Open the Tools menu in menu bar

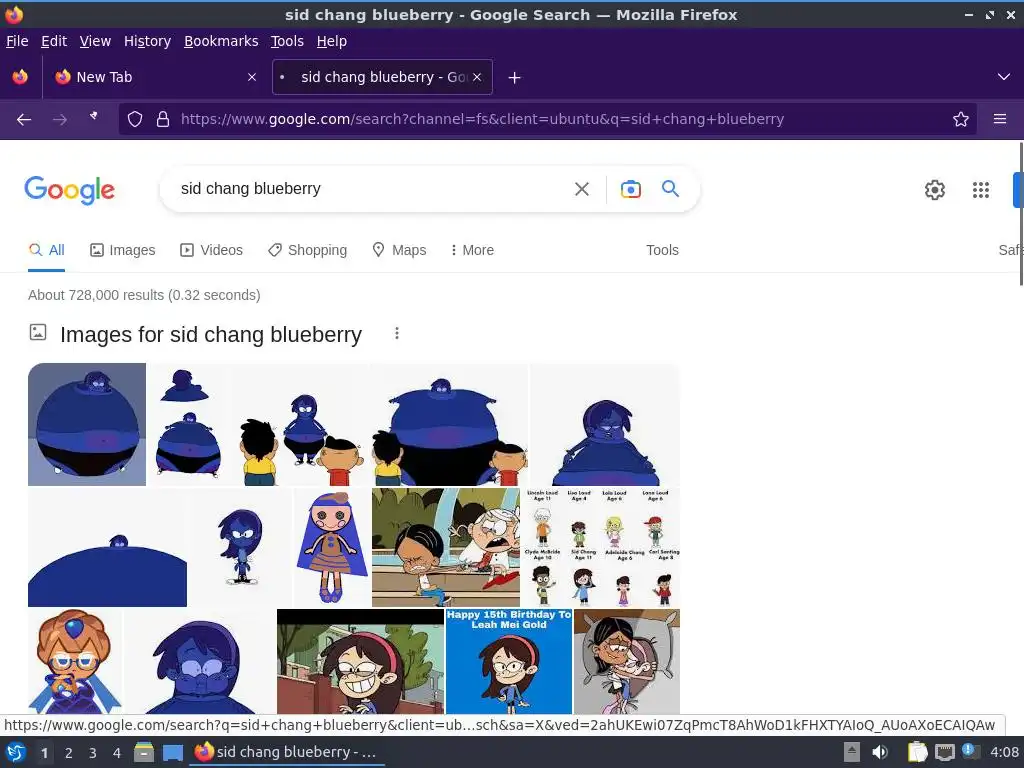coord(287,41)
